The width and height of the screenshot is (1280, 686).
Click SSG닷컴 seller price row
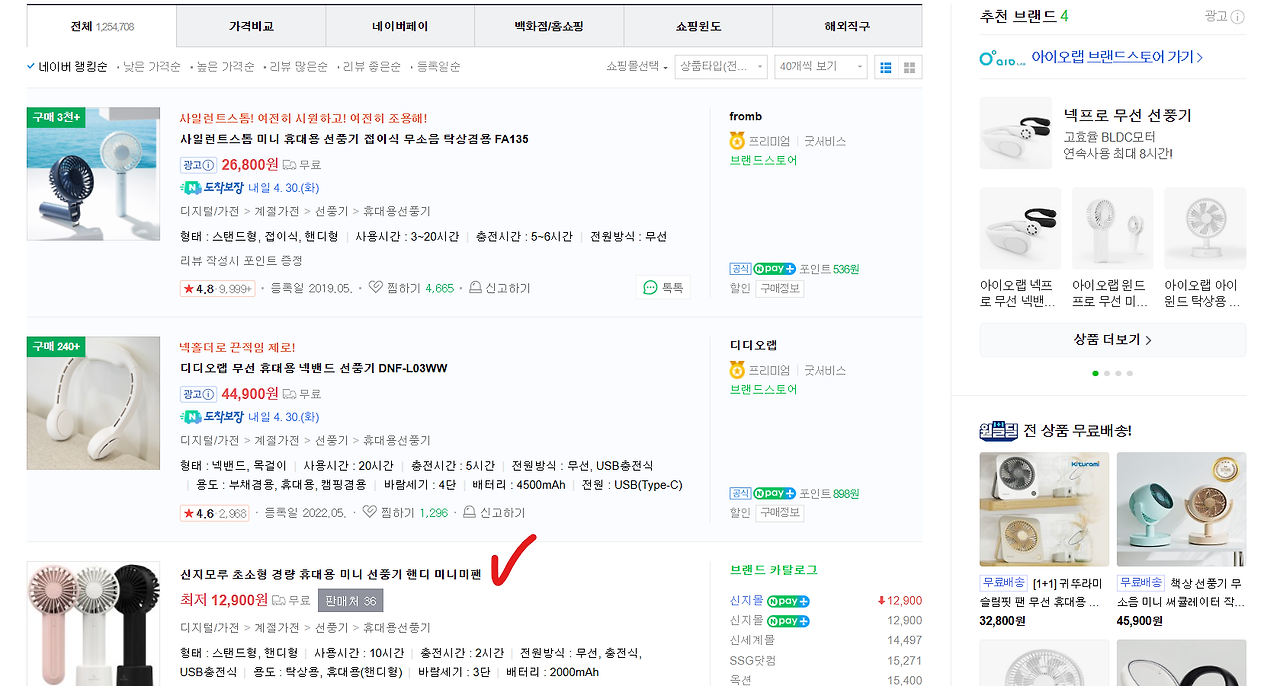point(826,661)
